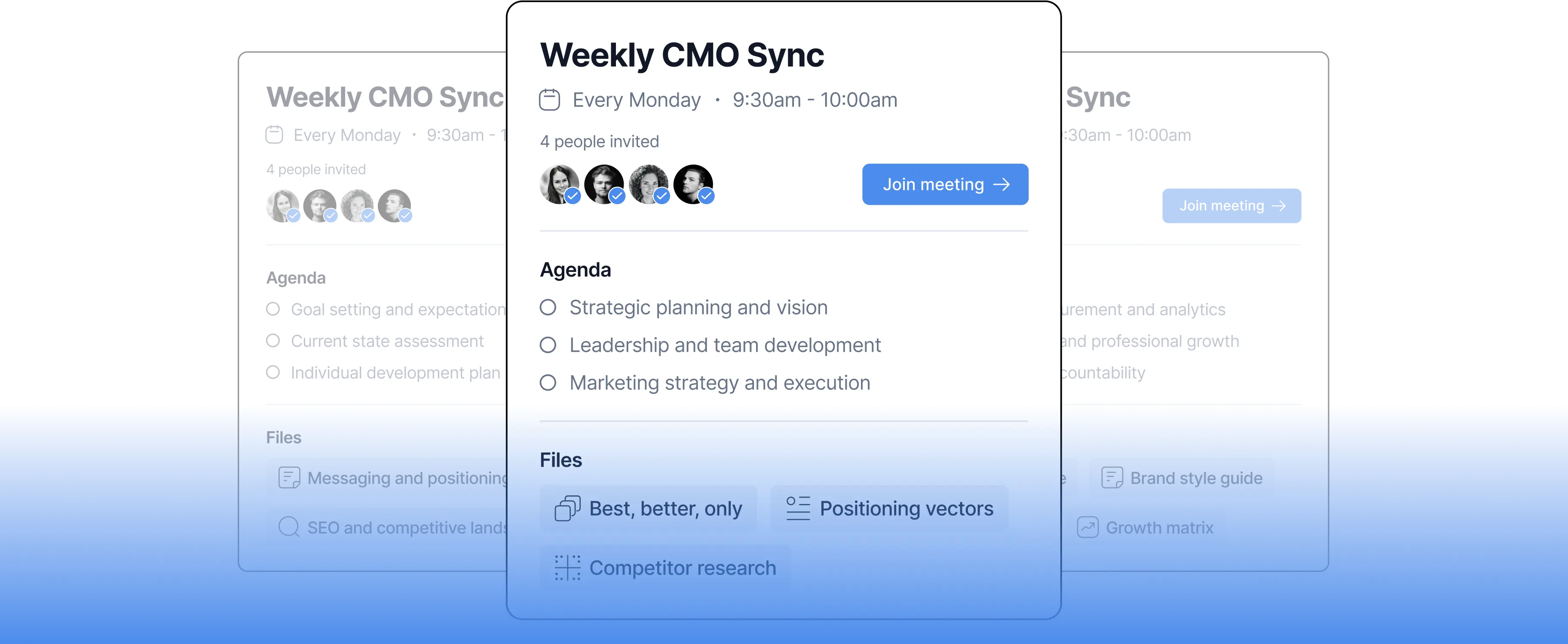Mark Leadership and team development done
The width and height of the screenshot is (1568, 644).
(x=548, y=345)
